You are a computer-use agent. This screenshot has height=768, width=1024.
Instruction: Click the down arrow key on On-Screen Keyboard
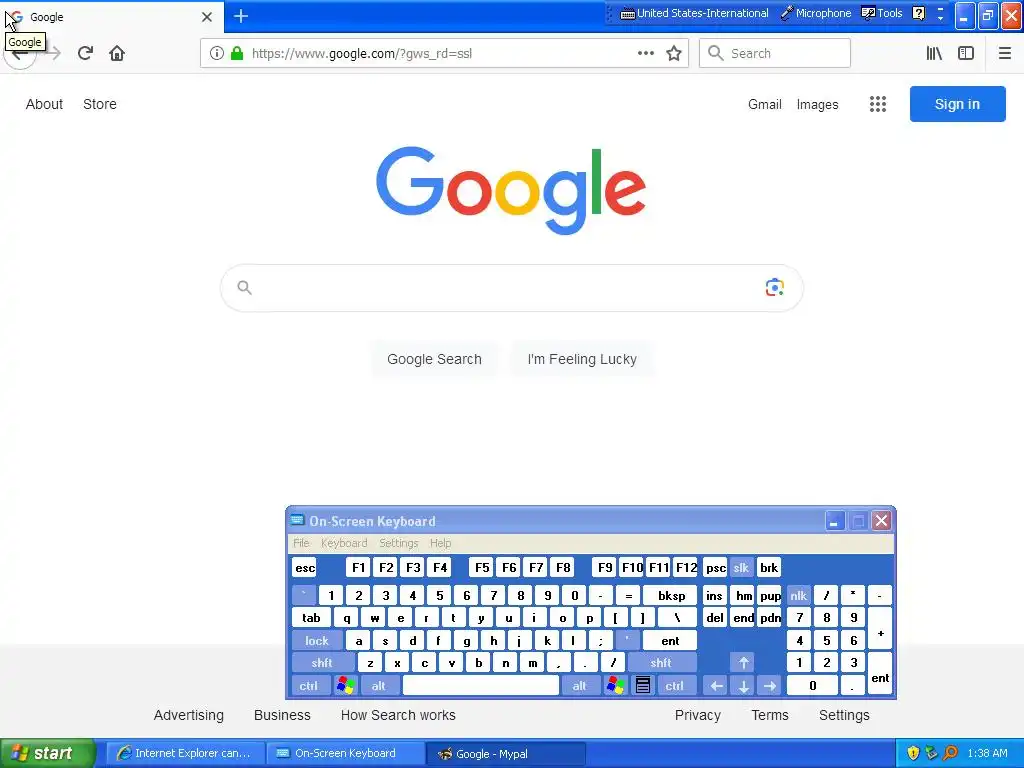[x=743, y=685]
